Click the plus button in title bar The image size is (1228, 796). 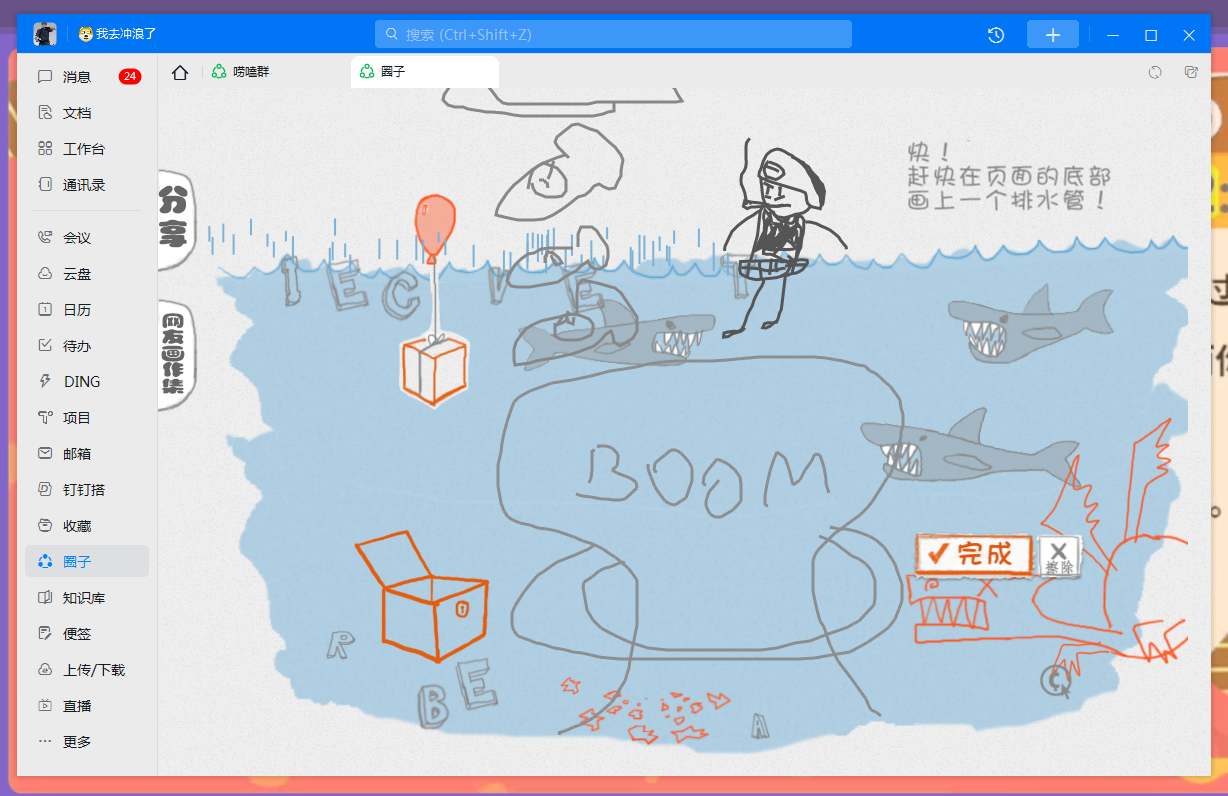pyautogui.click(x=1053, y=35)
